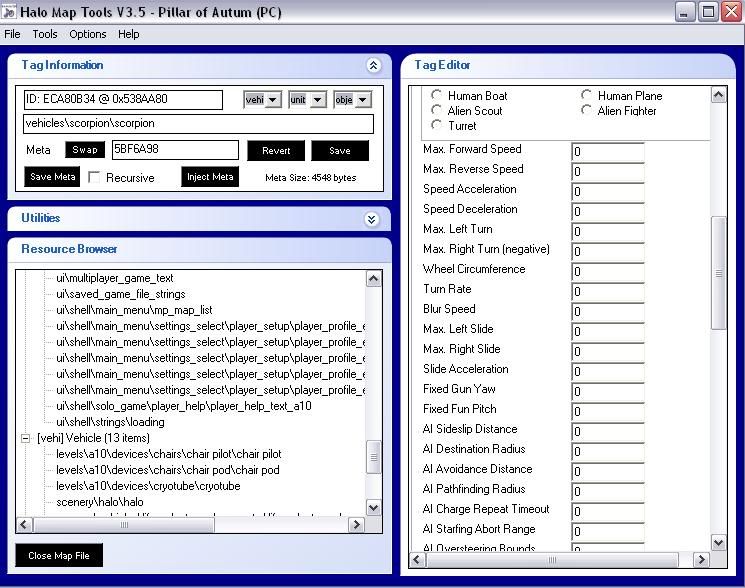Select ui\saved_game_file_strings tree item
The image size is (745, 588).
(x=121, y=294)
